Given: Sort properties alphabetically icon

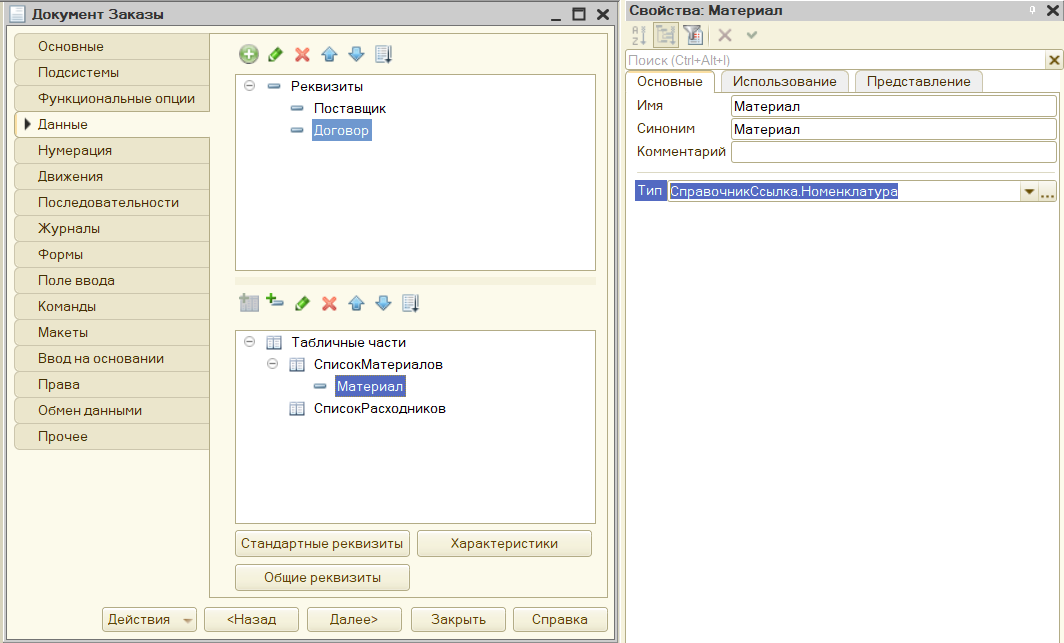Looking at the screenshot, I should pyautogui.click(x=639, y=35).
